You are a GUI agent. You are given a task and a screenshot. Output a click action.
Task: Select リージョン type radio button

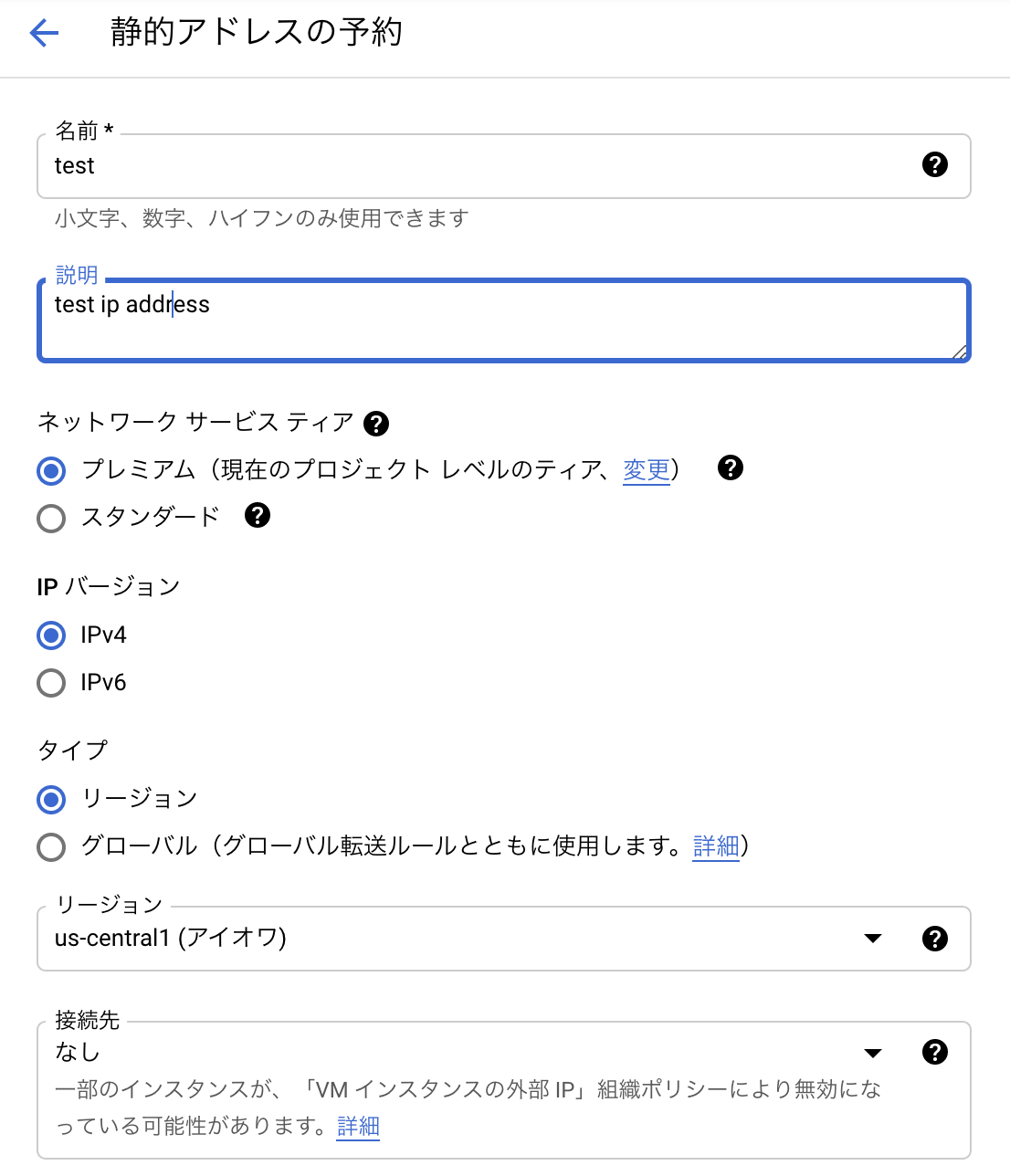51,800
